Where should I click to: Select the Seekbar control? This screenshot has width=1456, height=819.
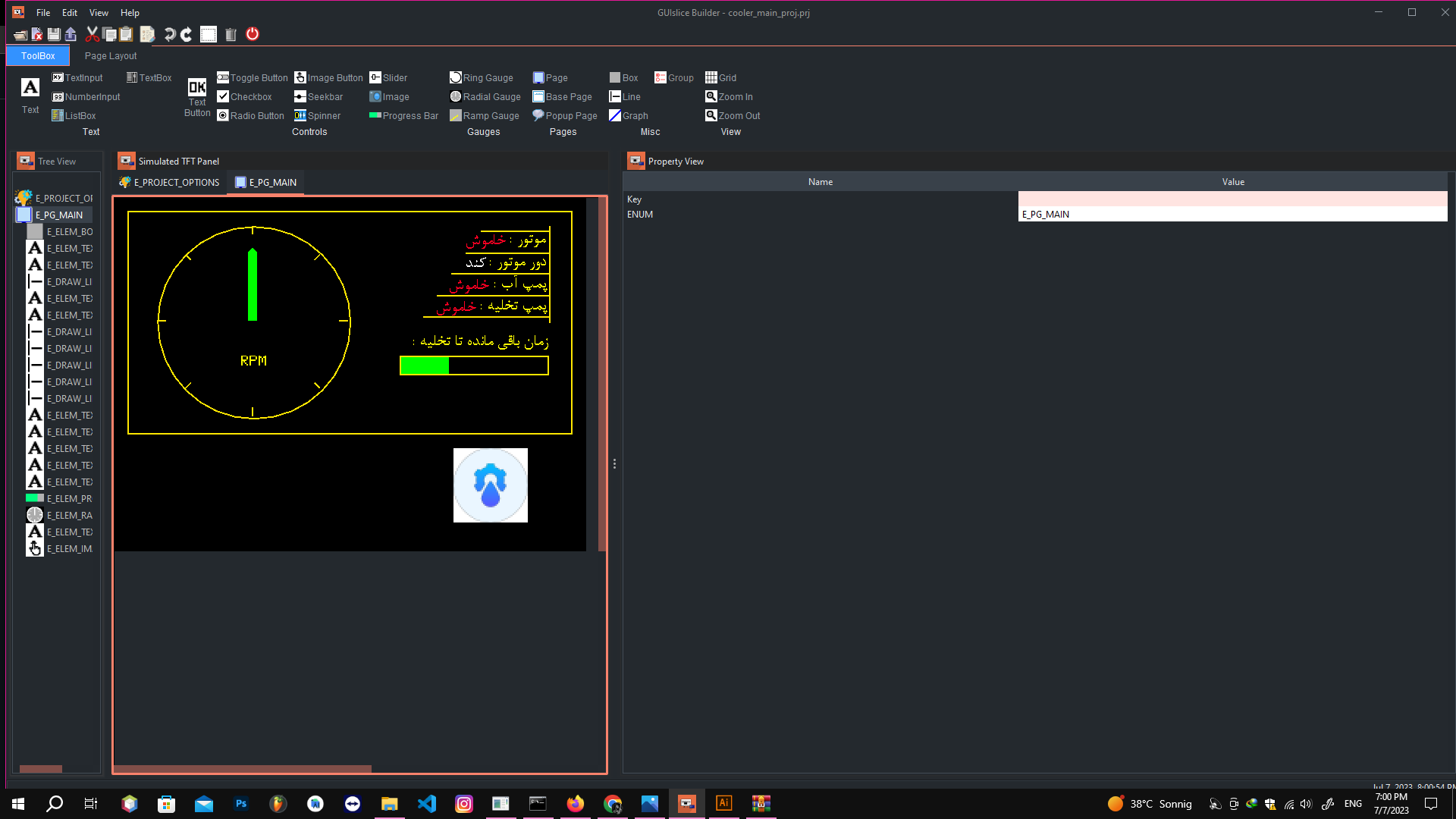coord(318,96)
